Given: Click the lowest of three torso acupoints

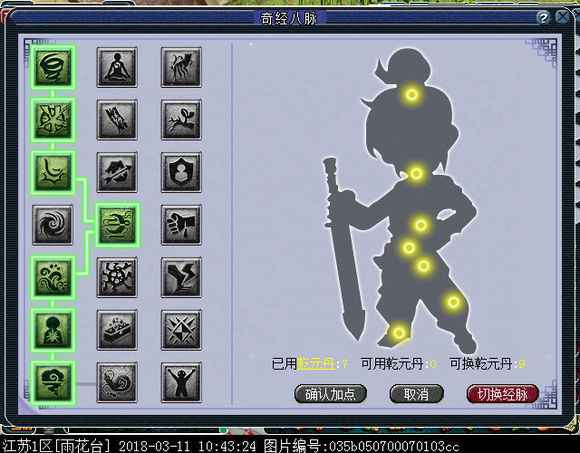Looking at the screenshot, I should coord(424,266).
